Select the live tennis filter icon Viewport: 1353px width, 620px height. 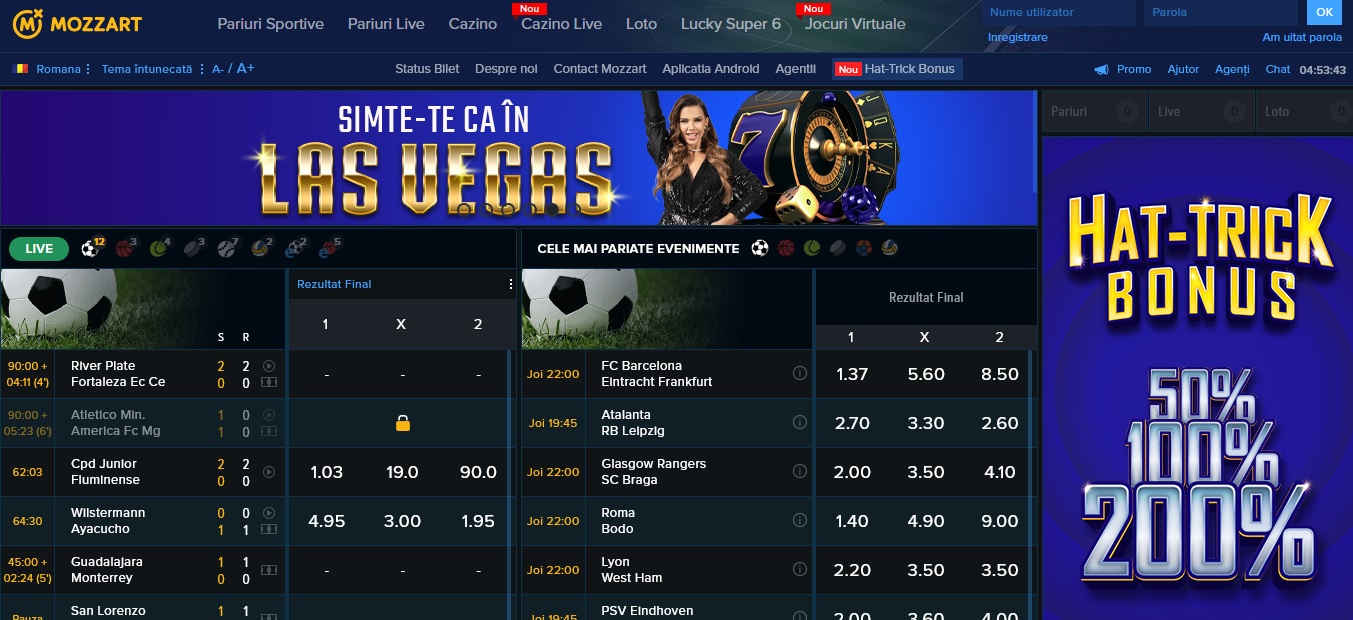point(159,248)
